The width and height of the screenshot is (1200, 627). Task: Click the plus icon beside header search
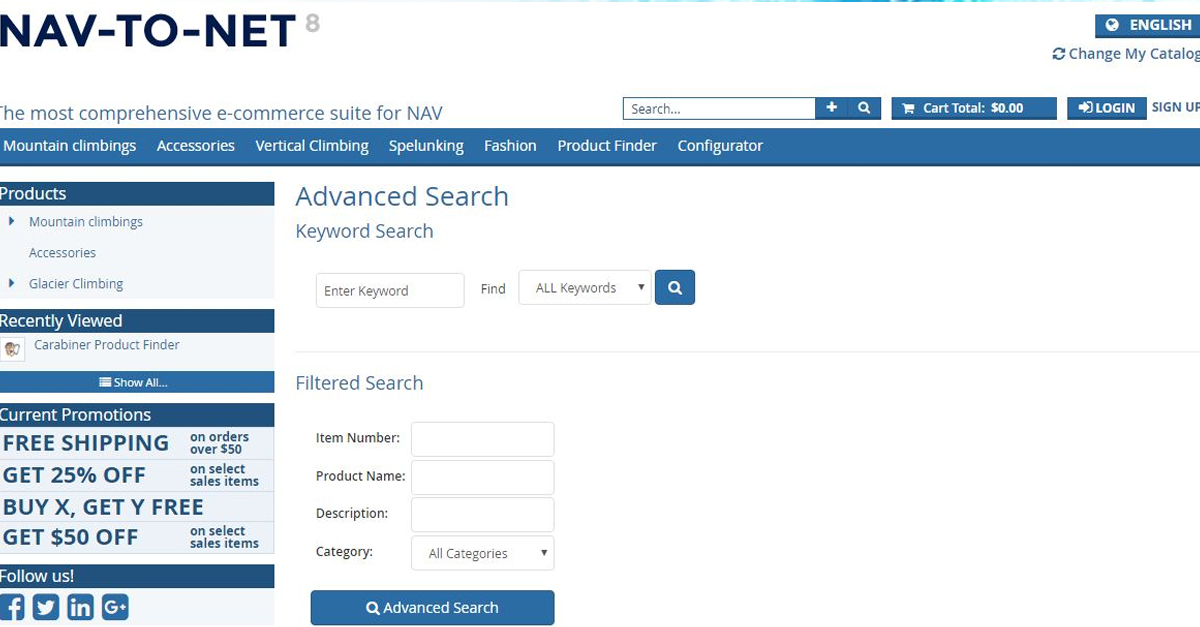pyautogui.click(x=832, y=108)
